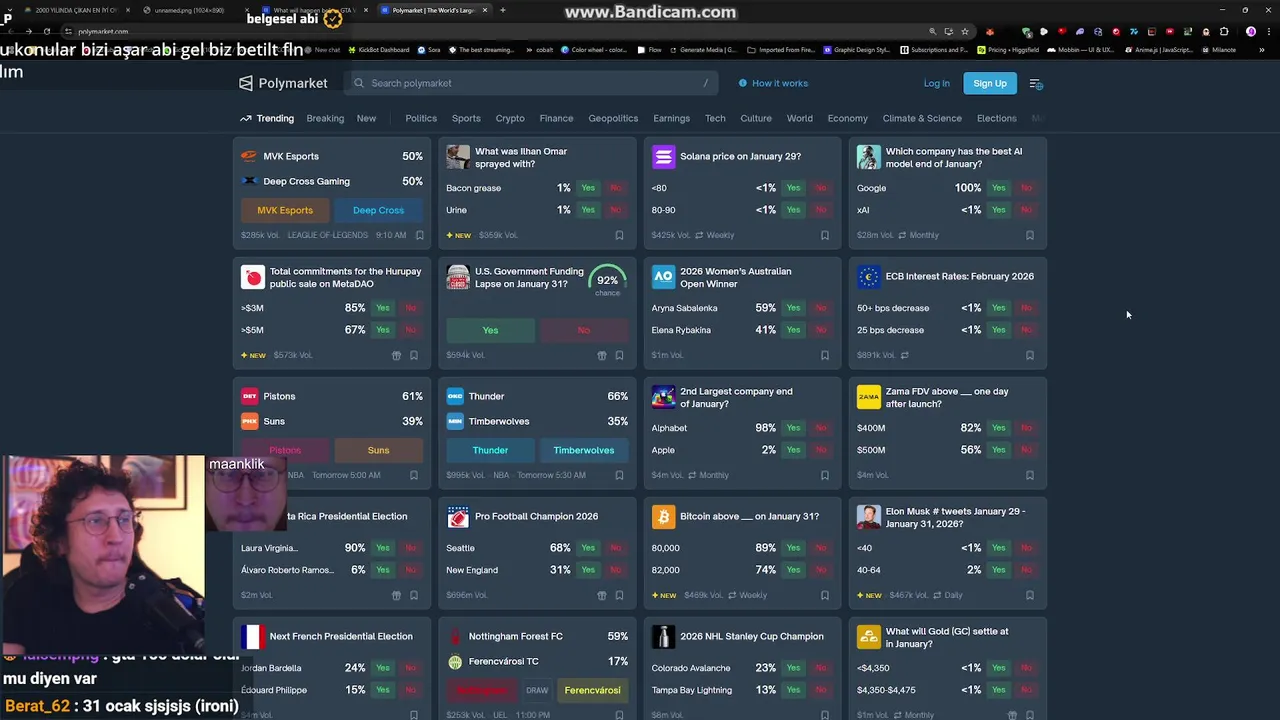Select Ferencvárosi outcome button

[x=592, y=690]
